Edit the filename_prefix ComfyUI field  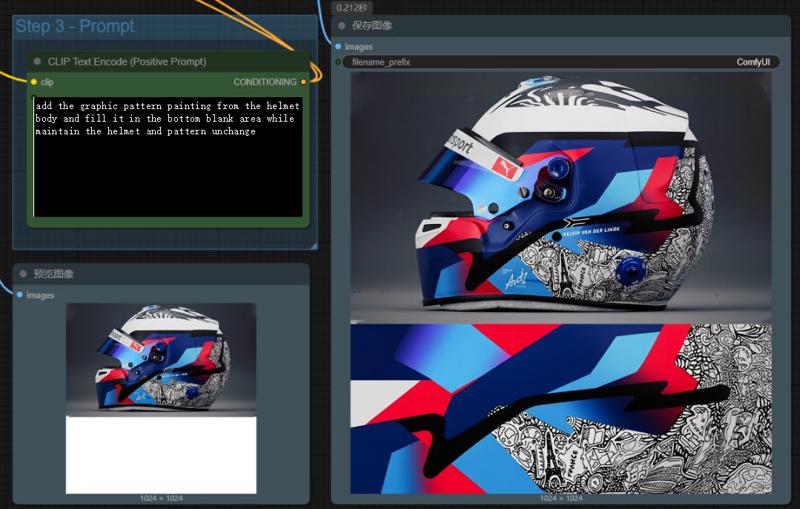pyautogui.click(x=559, y=62)
